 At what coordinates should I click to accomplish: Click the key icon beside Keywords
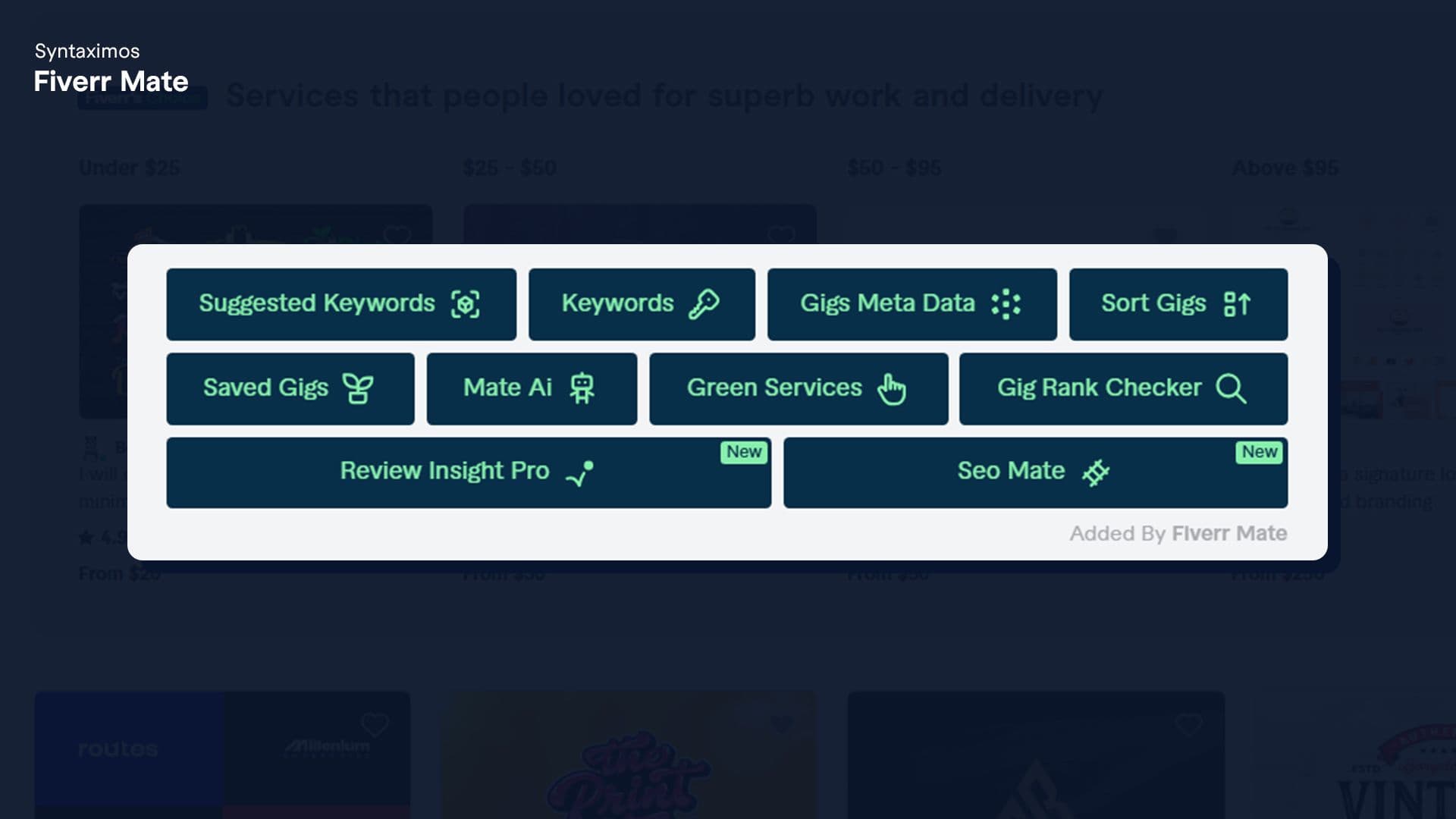click(x=704, y=304)
